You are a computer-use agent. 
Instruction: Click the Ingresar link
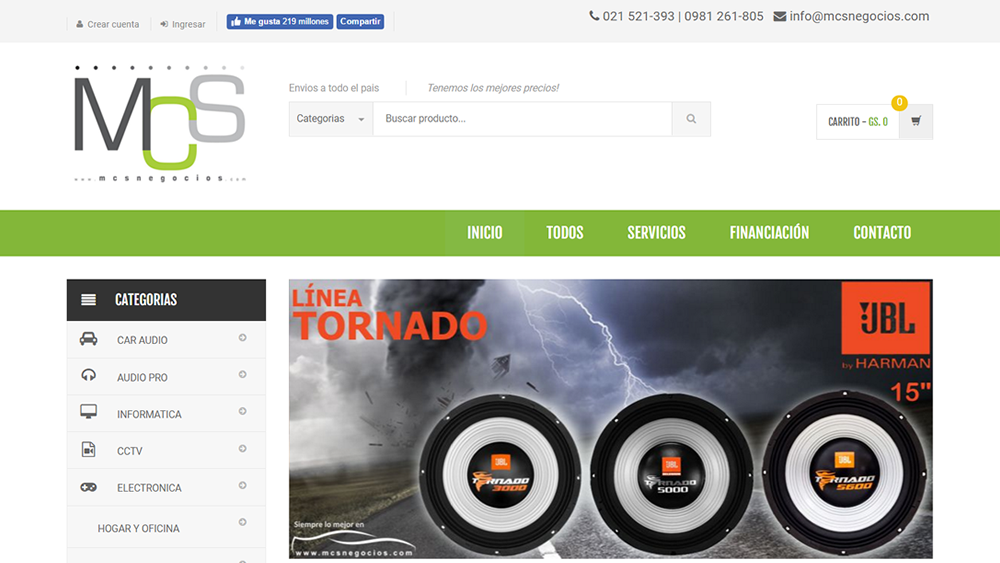tap(188, 24)
